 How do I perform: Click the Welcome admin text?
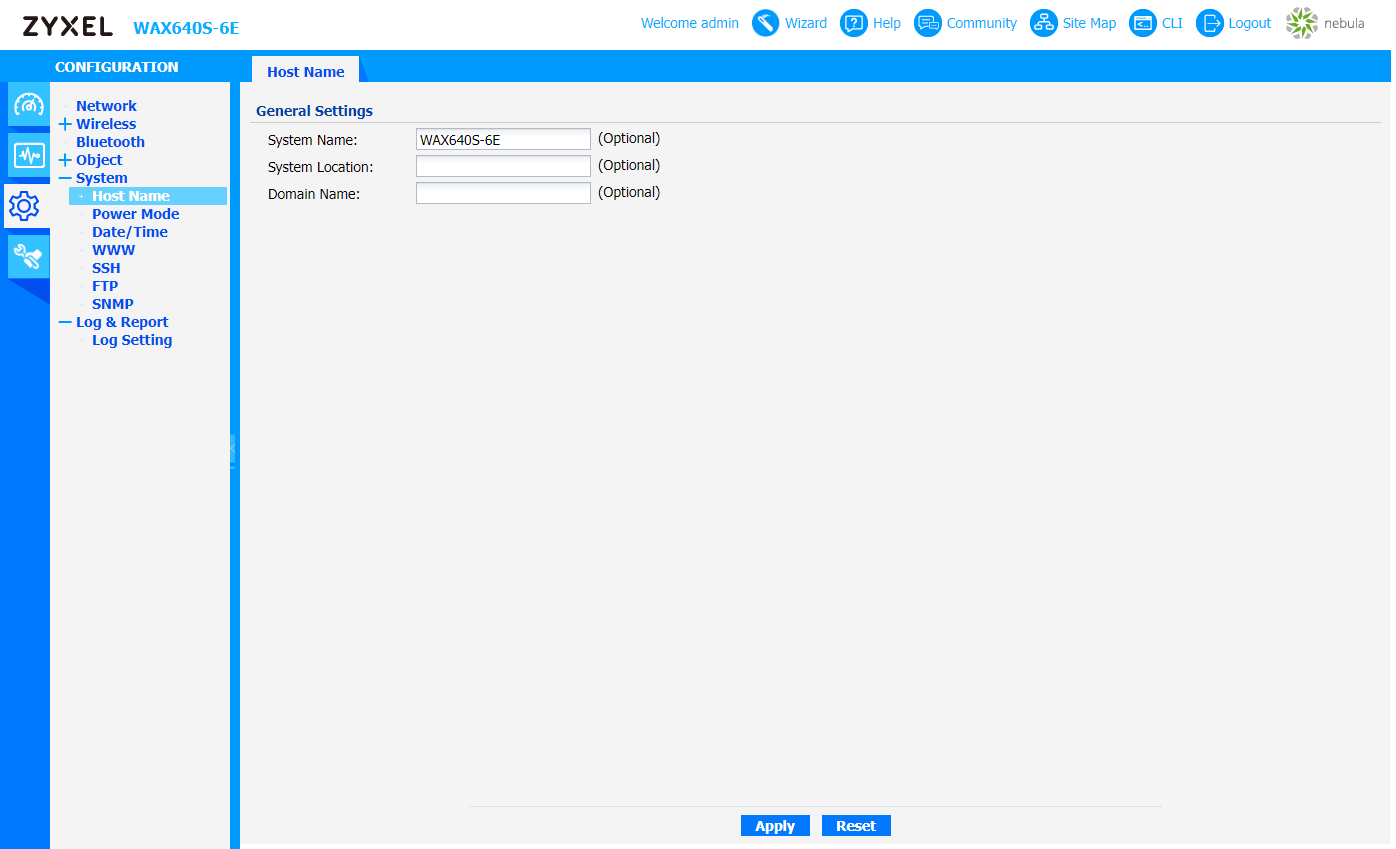pyautogui.click(x=690, y=23)
